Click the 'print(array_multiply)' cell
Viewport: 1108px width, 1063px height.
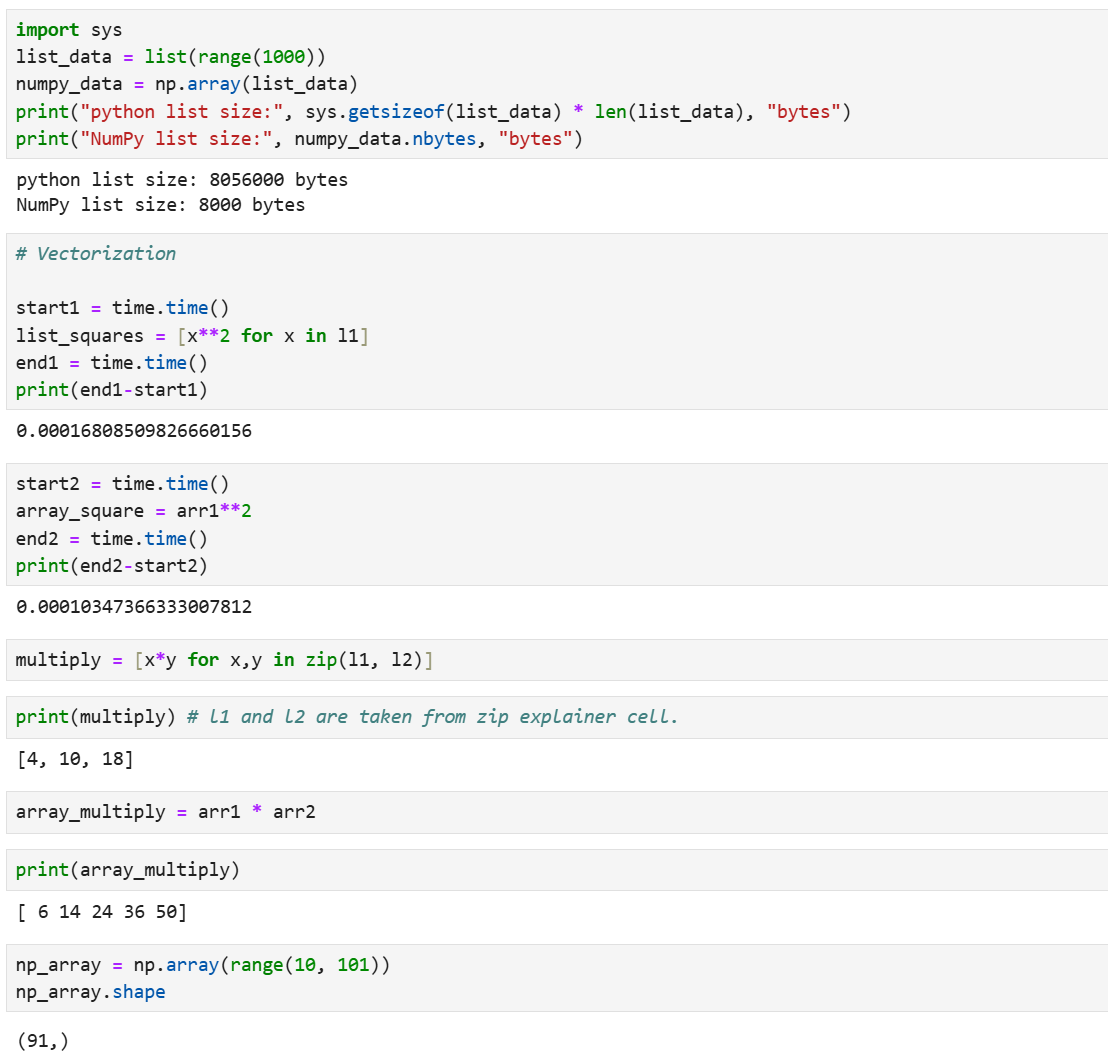(128, 870)
